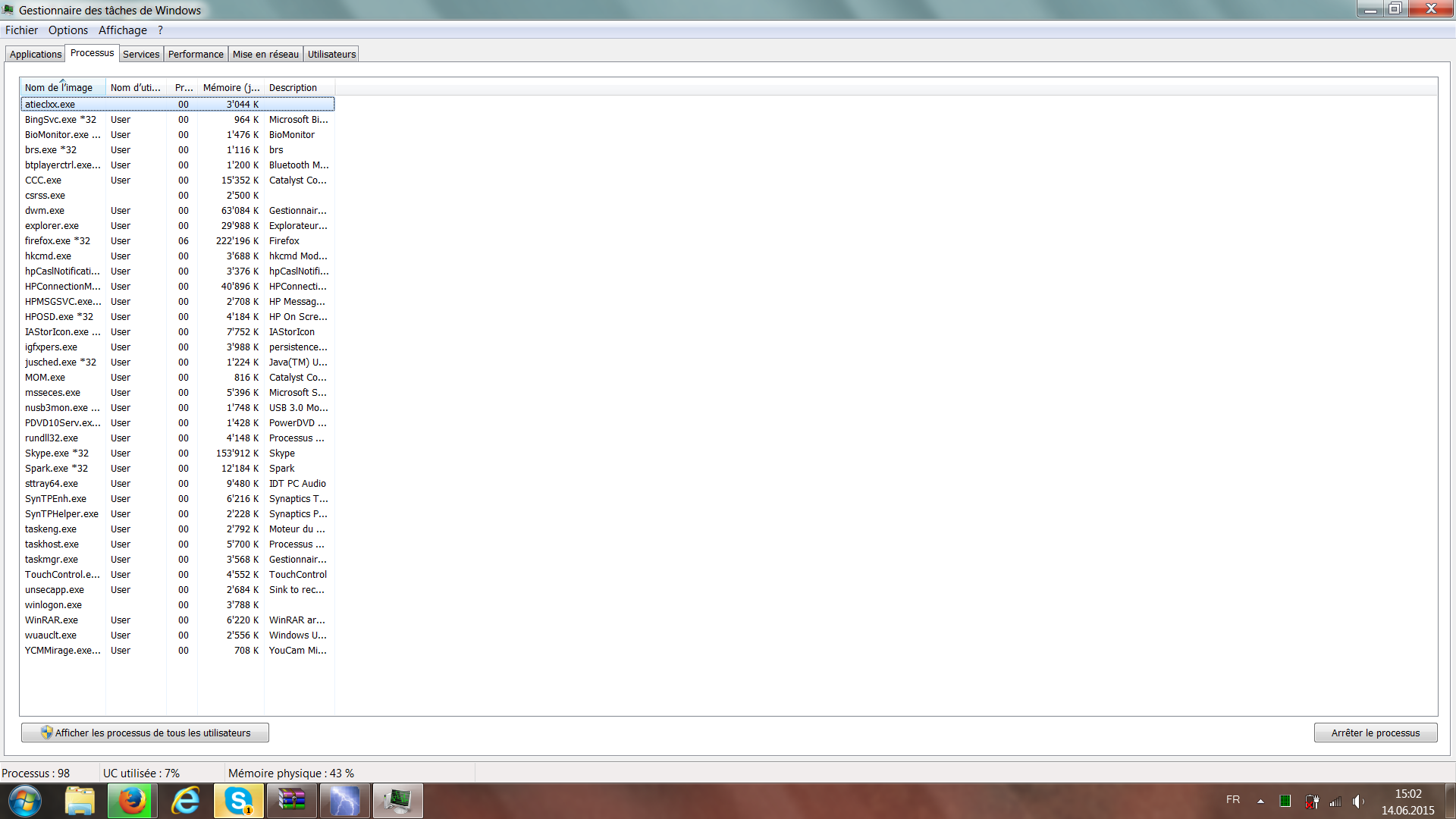The image size is (1456, 819).
Task: Open Windows Explorer folder taskbar icon
Action: click(80, 801)
